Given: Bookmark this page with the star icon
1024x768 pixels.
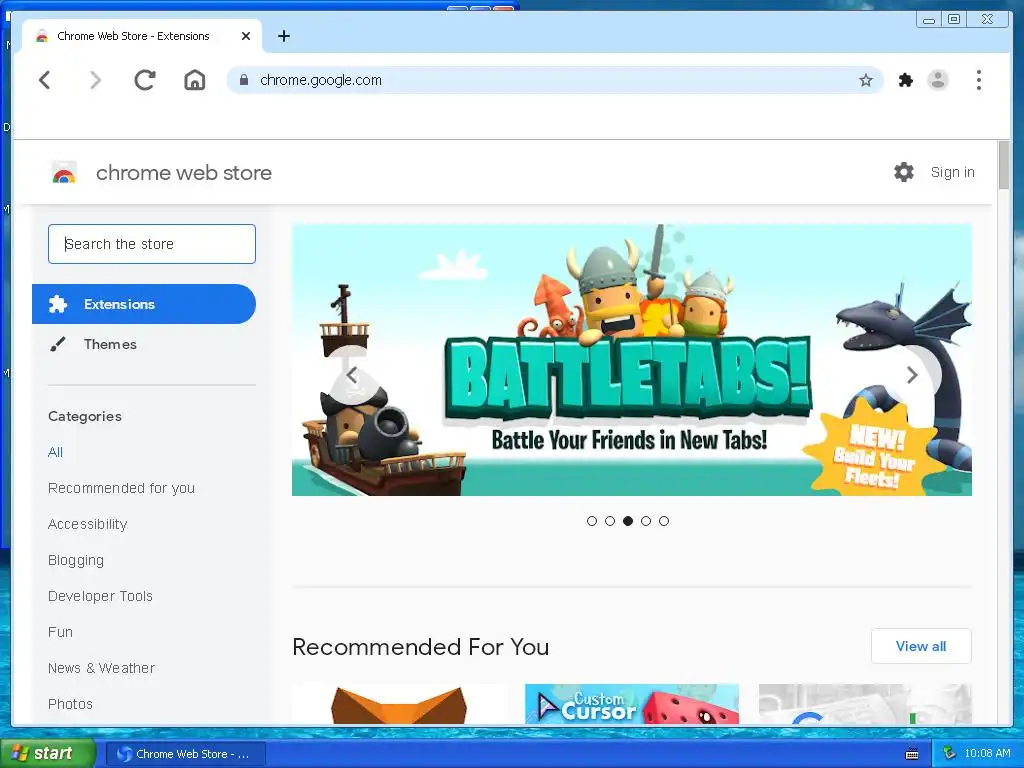Looking at the screenshot, I should [x=865, y=80].
